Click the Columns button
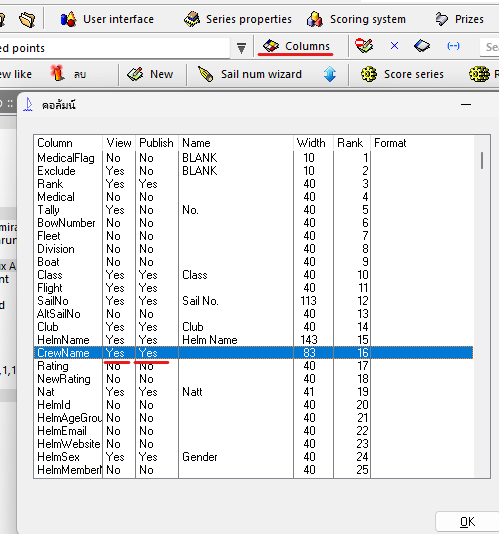Screen dimensions: 499x534 296,46
